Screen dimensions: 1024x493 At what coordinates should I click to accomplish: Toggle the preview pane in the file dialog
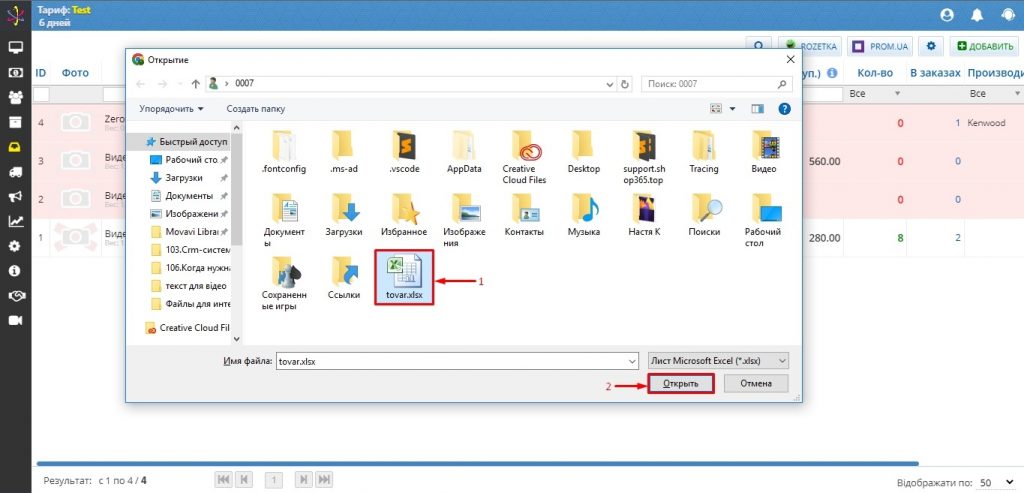[x=757, y=108]
